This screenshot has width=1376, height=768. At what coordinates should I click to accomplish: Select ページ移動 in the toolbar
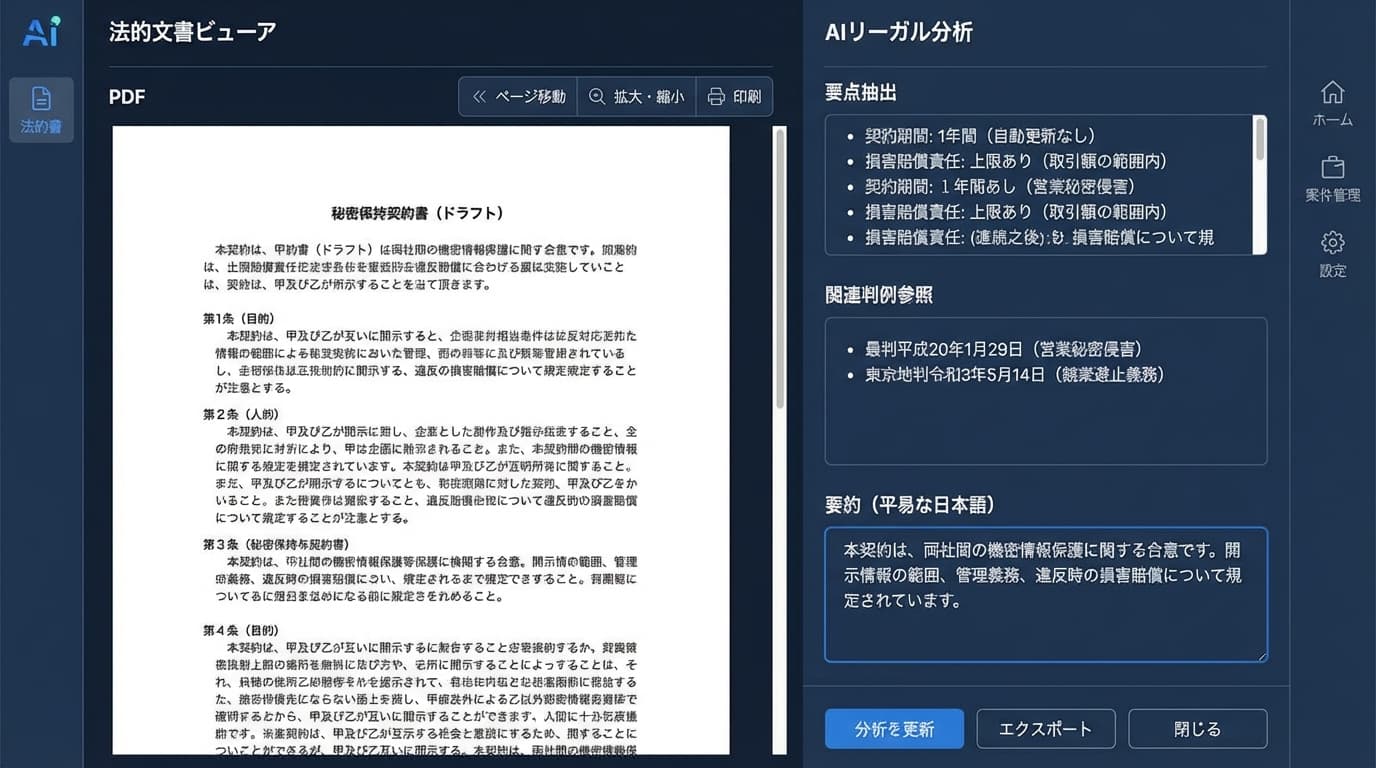(x=517, y=96)
